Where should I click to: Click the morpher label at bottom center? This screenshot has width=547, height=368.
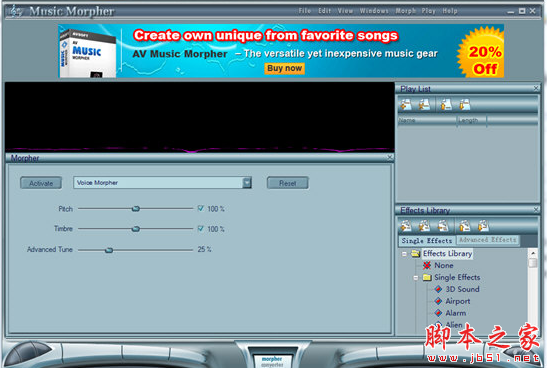coord(272,359)
